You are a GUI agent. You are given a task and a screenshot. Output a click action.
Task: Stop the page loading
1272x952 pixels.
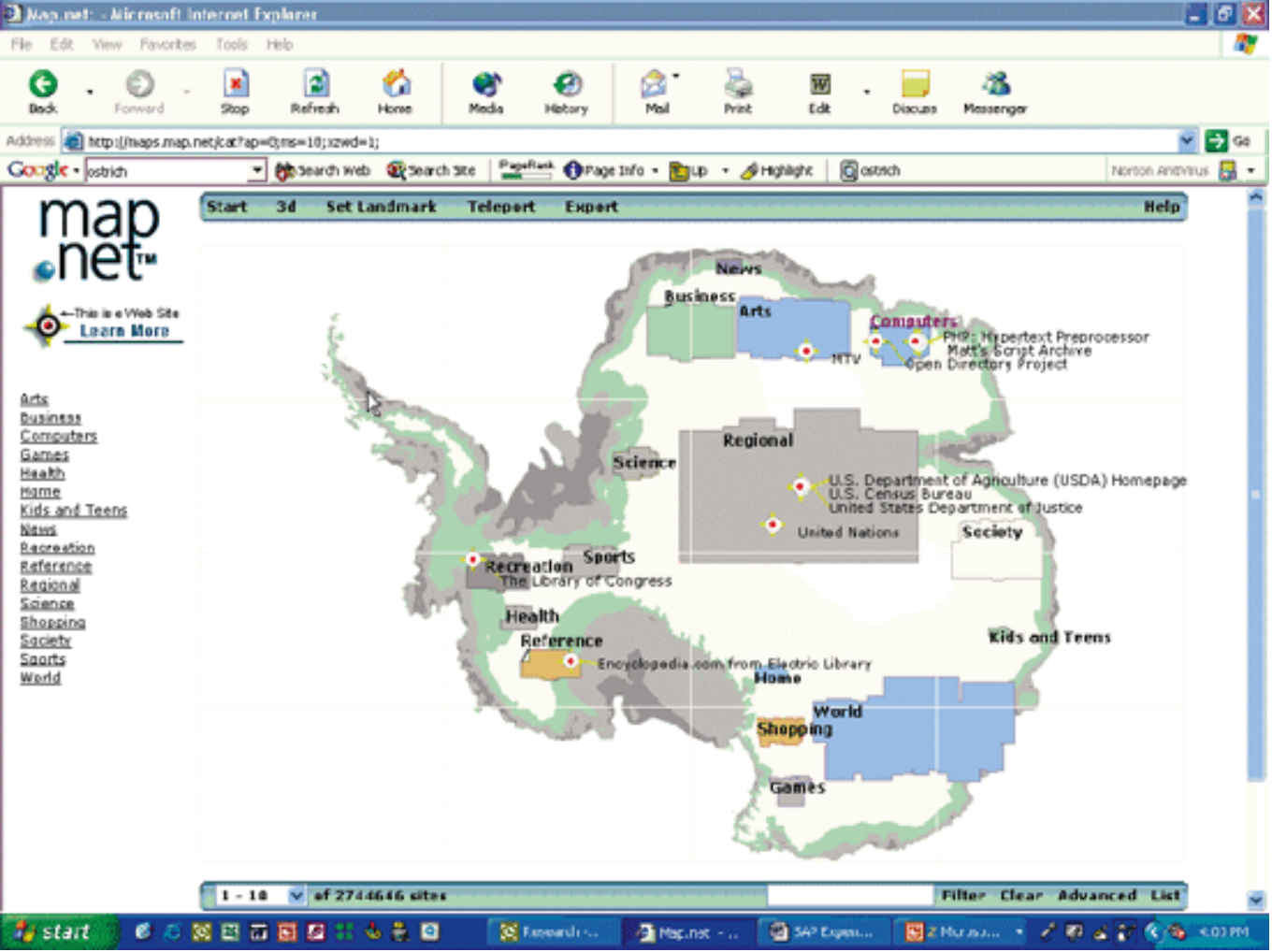[236, 85]
